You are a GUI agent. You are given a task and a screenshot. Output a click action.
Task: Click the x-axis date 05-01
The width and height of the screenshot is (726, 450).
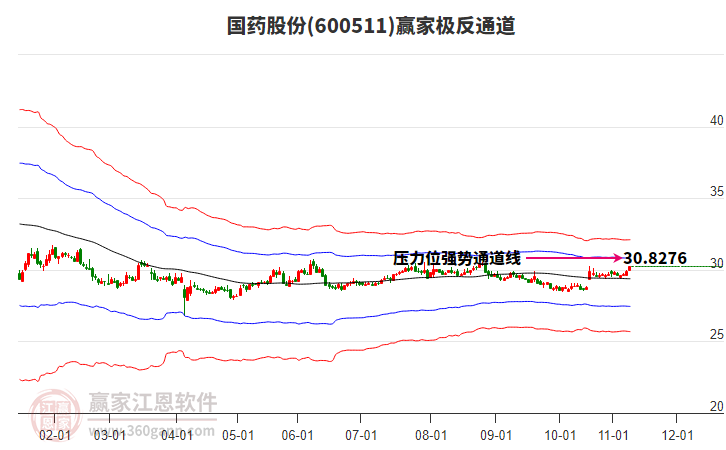coord(238,435)
